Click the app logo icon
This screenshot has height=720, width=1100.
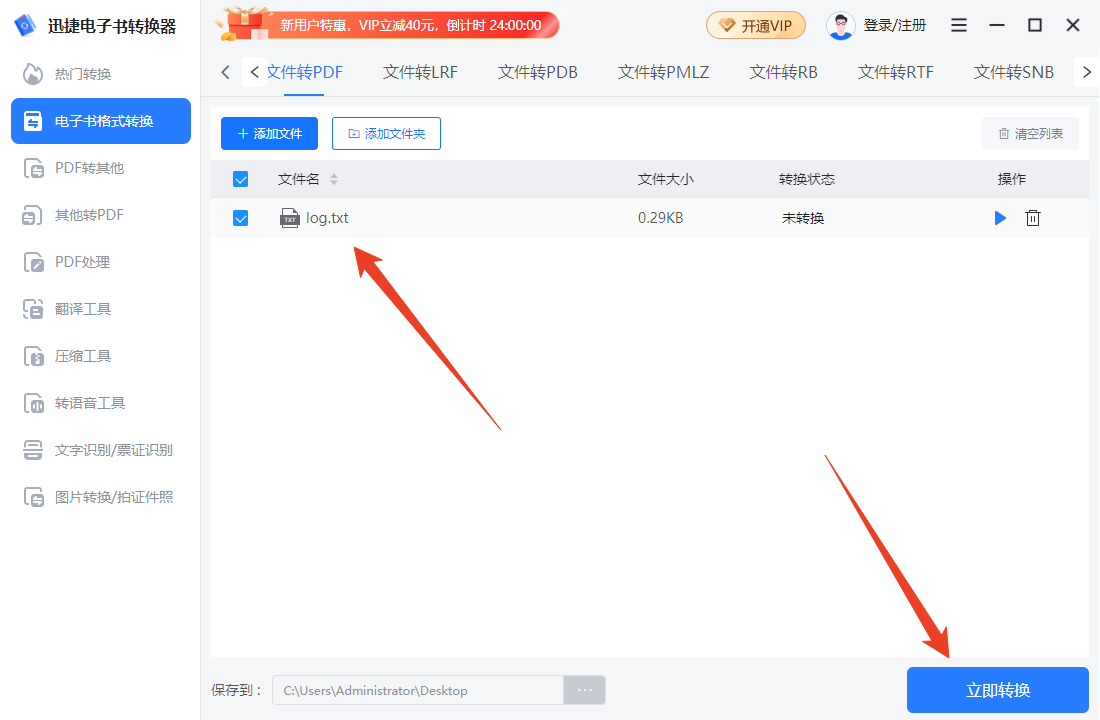[x=25, y=25]
